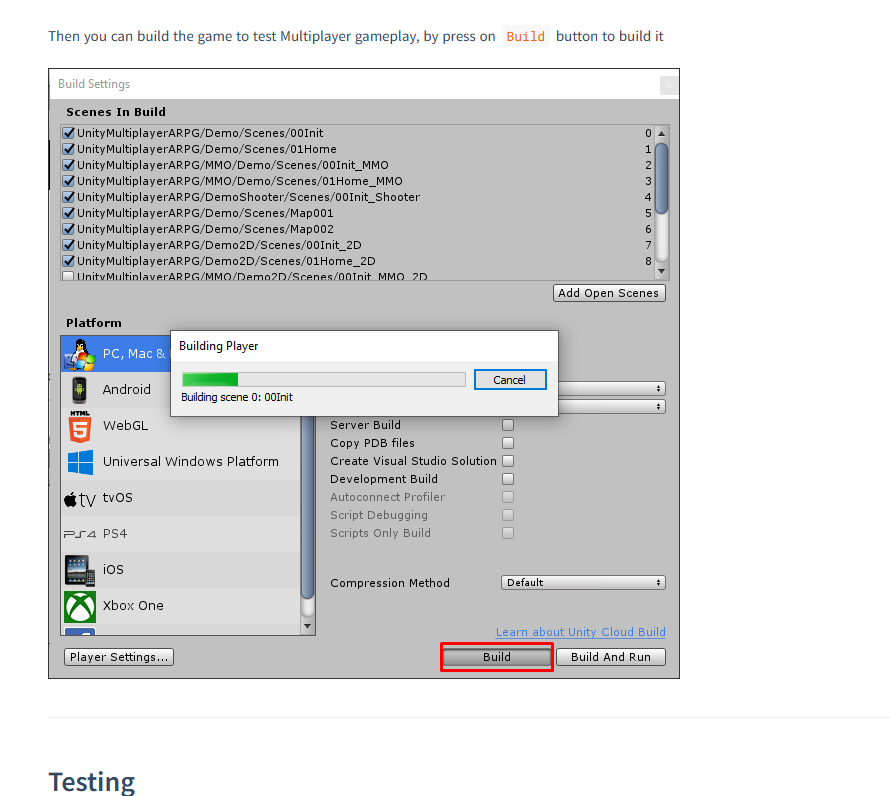Click the Build And Run button
This screenshot has height=796, width=890.
pos(611,657)
